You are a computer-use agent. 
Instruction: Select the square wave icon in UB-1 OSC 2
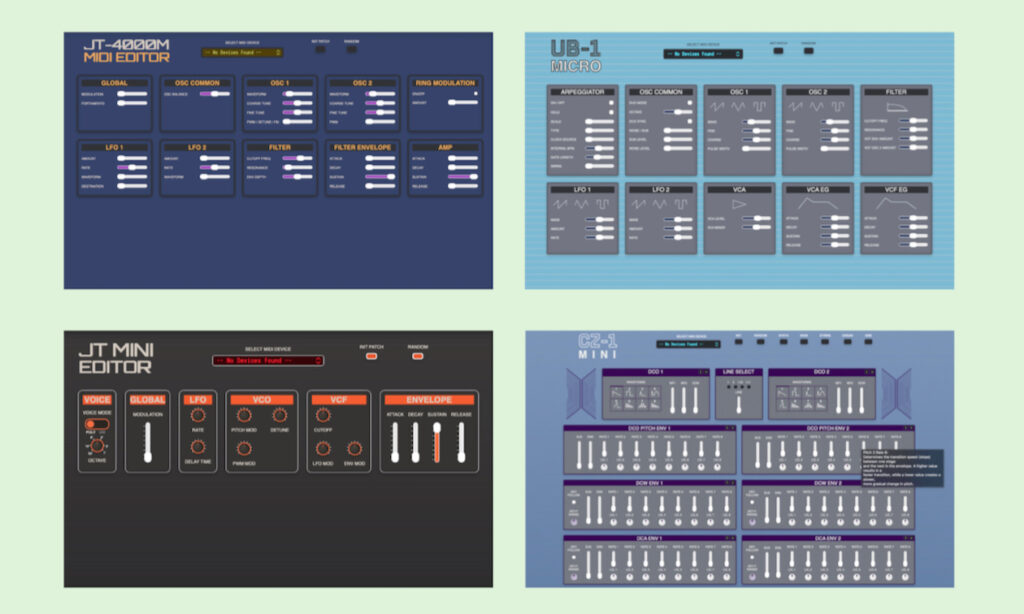837,107
